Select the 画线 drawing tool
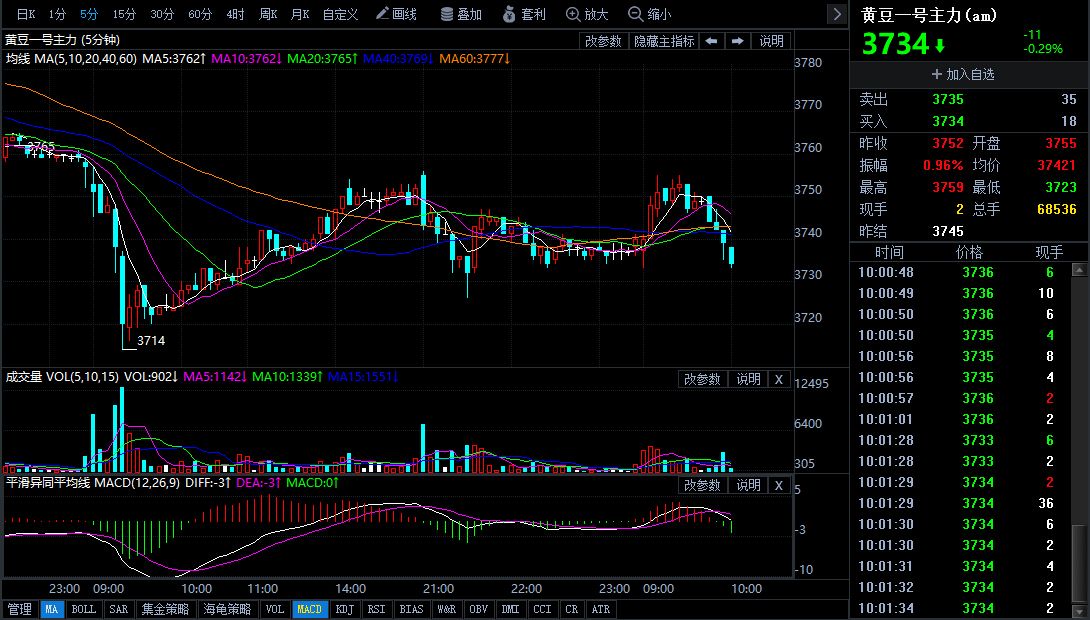This screenshot has width=1090, height=620. point(396,14)
